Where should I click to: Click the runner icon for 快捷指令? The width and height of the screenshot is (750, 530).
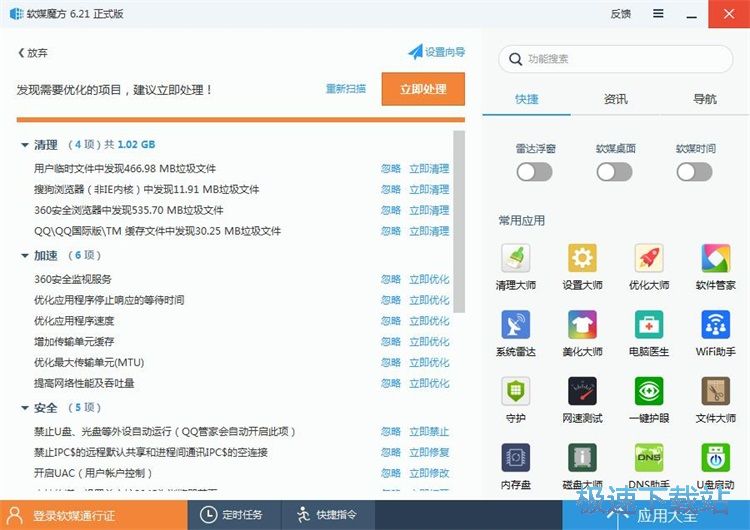pyautogui.click(x=303, y=515)
